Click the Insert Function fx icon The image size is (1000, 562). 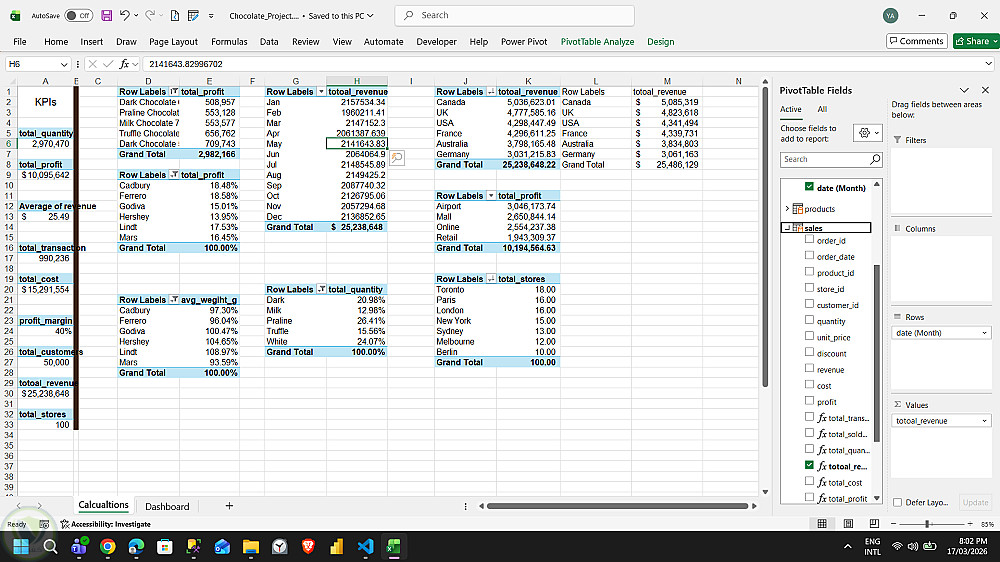tap(124, 64)
